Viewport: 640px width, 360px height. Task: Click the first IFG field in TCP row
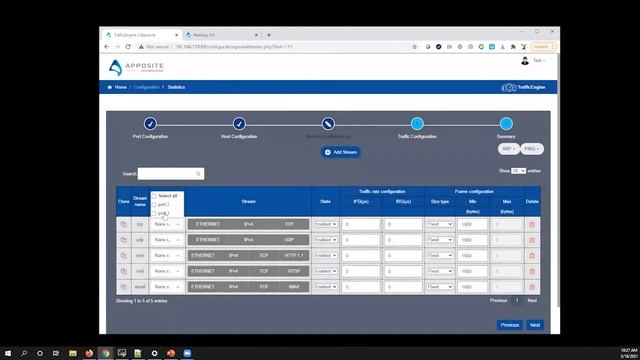360,224
